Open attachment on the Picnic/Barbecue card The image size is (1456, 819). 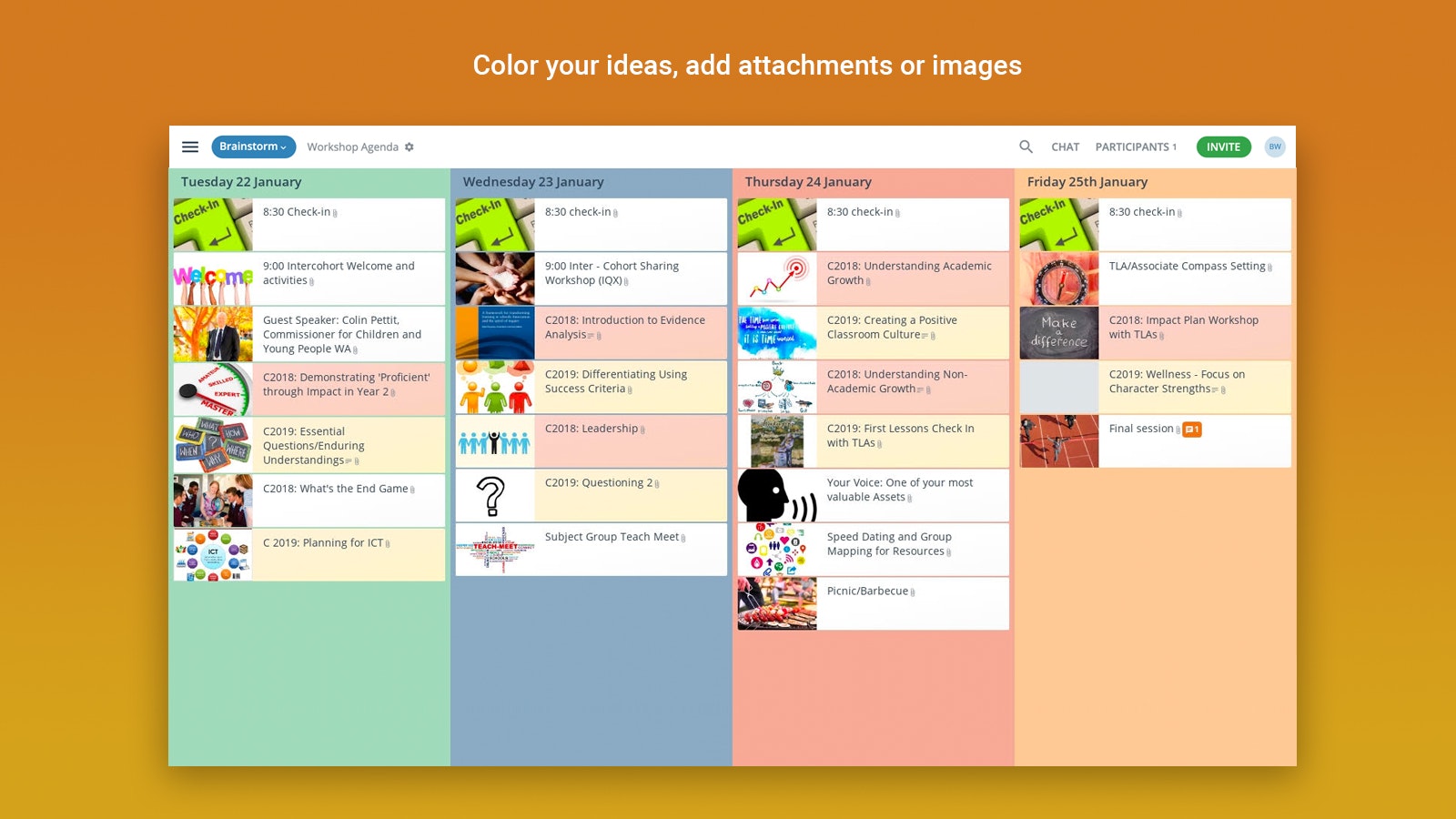click(911, 591)
